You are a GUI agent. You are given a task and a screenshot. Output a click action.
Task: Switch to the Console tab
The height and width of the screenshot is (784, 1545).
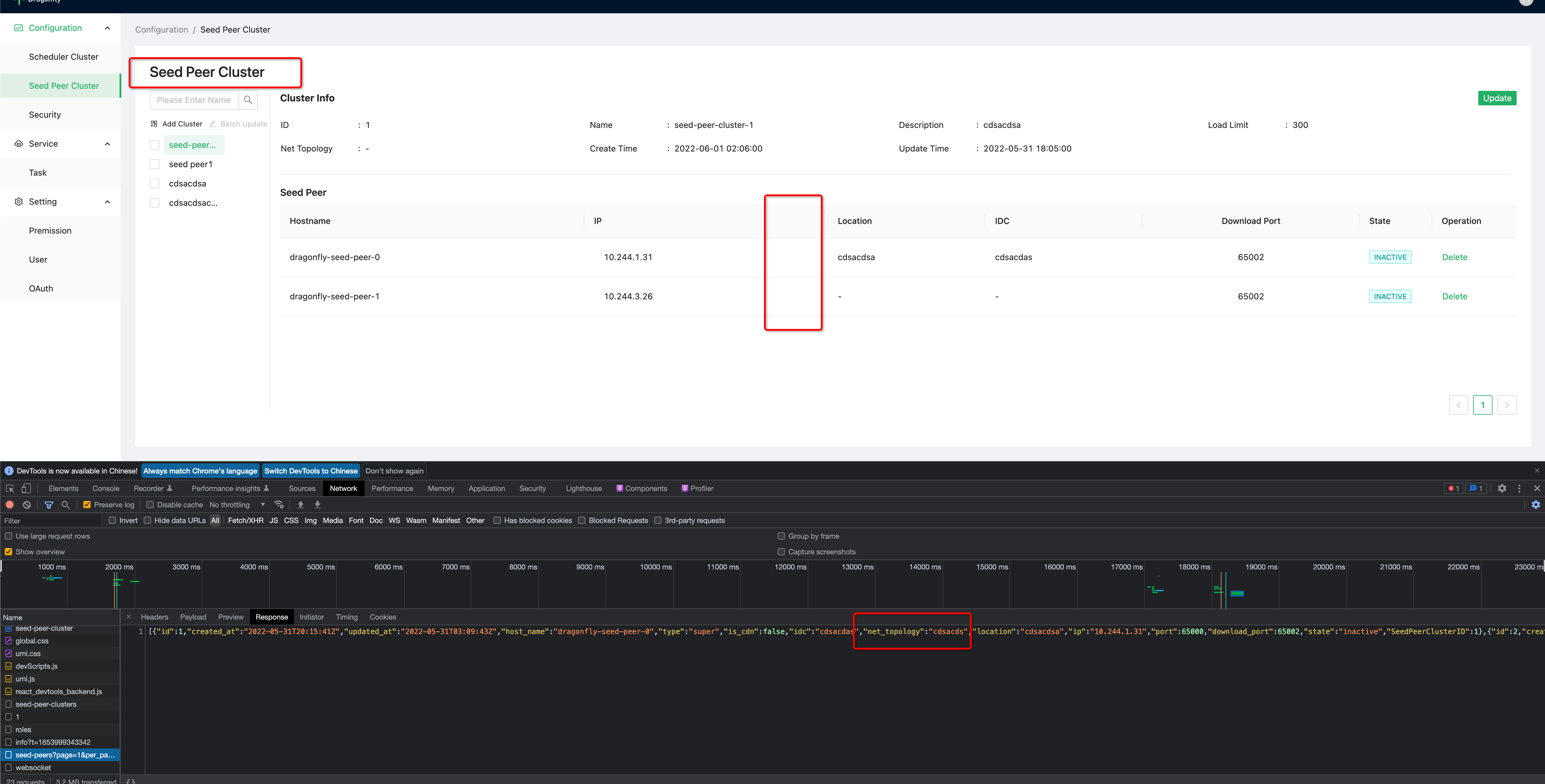point(106,489)
